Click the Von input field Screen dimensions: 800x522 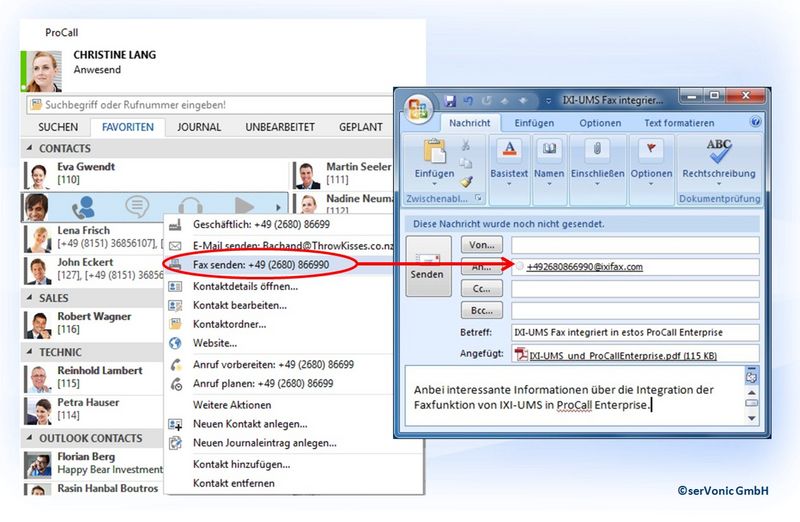pyautogui.click(x=635, y=245)
